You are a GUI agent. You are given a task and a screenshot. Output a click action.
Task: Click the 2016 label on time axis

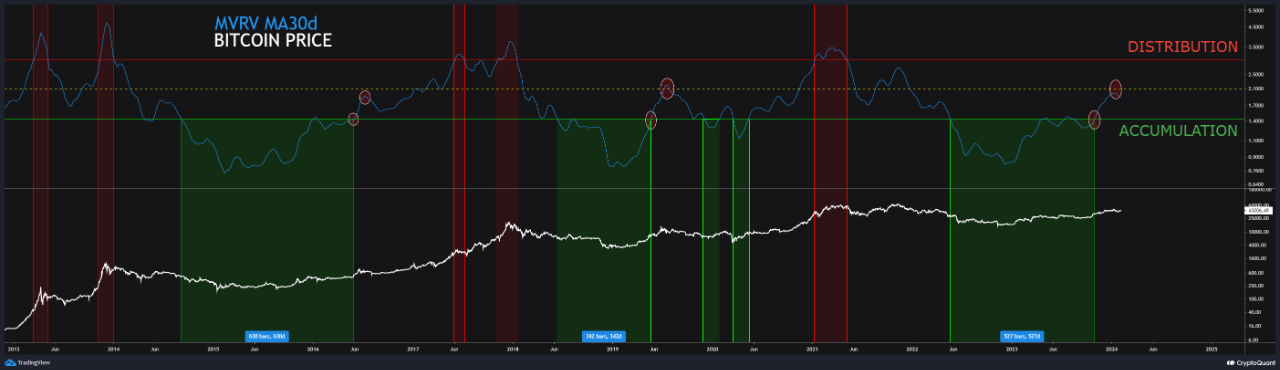tap(313, 349)
